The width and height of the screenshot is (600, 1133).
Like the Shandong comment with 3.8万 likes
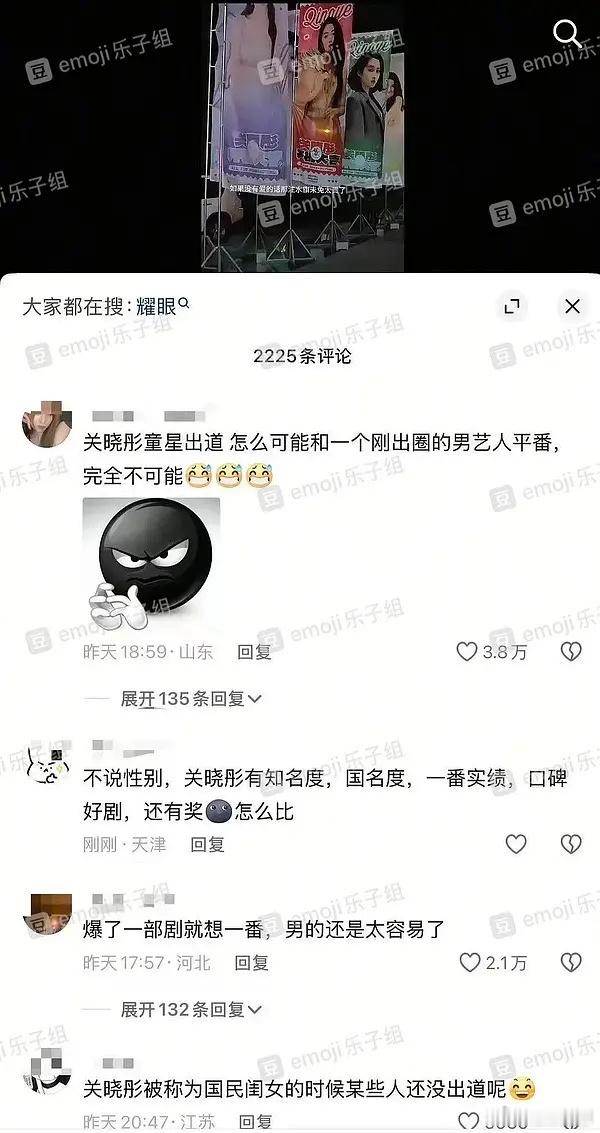(467, 652)
